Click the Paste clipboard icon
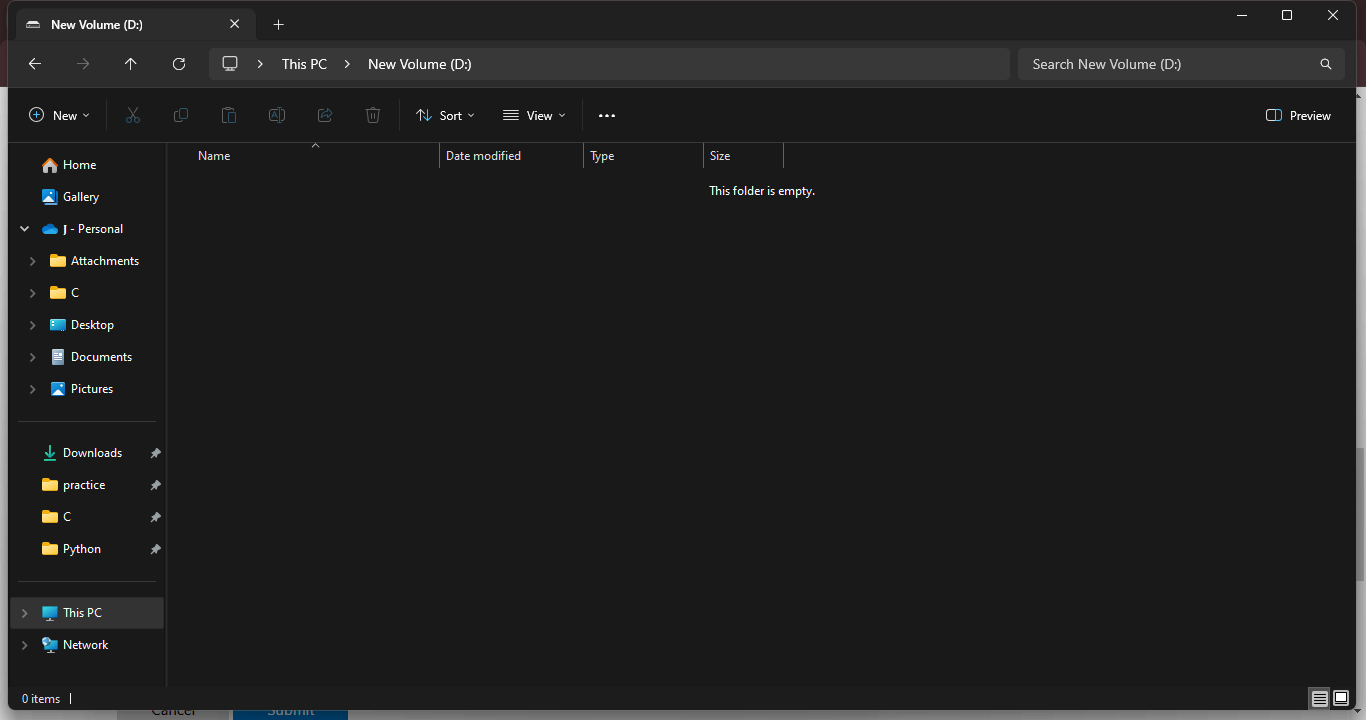This screenshot has width=1366, height=720. point(229,116)
